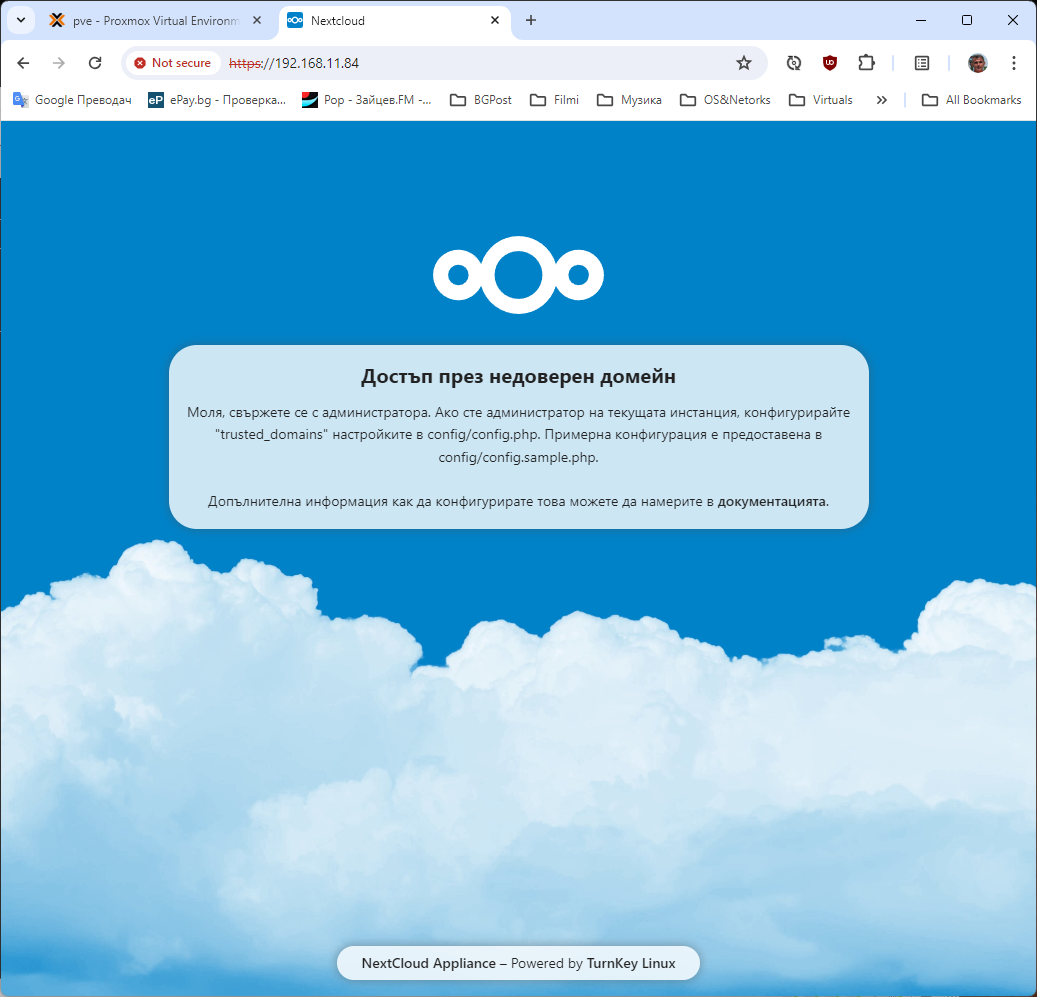Open the Chrome three-dot menu
Viewport: 1037px width, 997px height.
pyautogui.click(x=1014, y=63)
